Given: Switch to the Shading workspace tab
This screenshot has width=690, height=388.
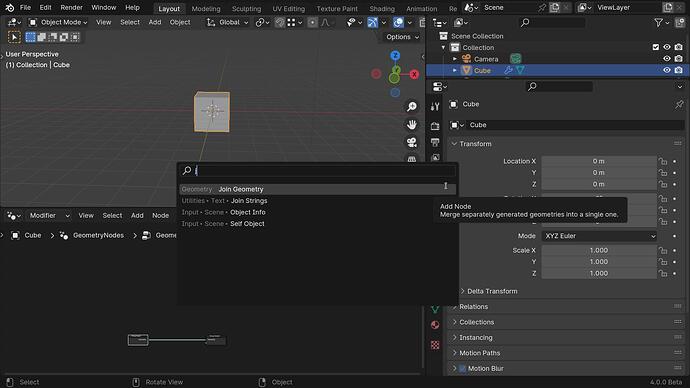Looking at the screenshot, I should (x=382, y=8).
